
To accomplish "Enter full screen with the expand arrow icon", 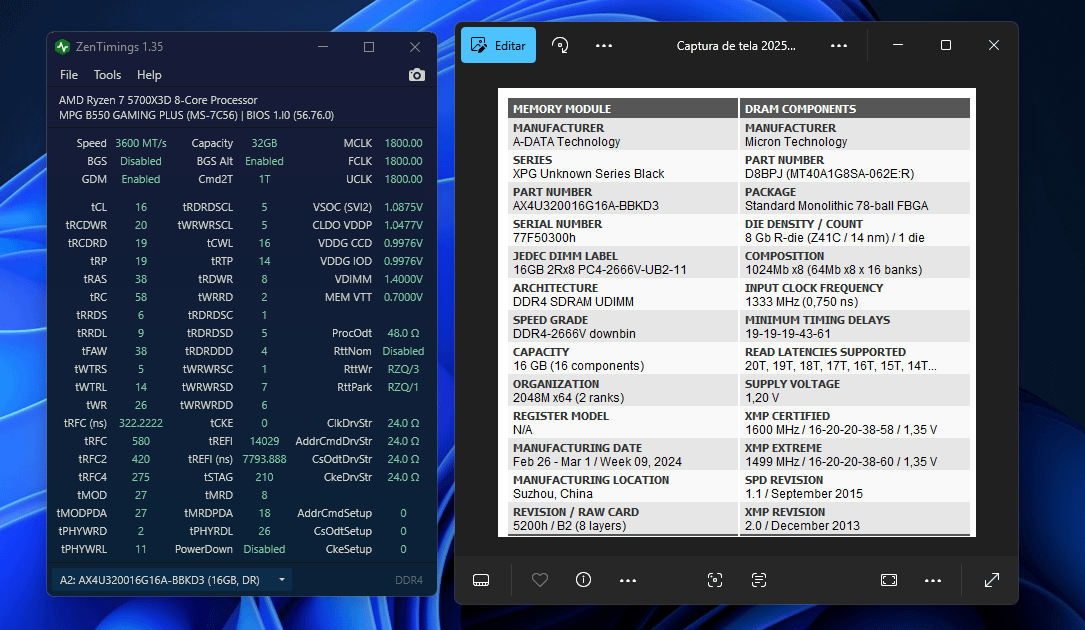I will [992, 580].
